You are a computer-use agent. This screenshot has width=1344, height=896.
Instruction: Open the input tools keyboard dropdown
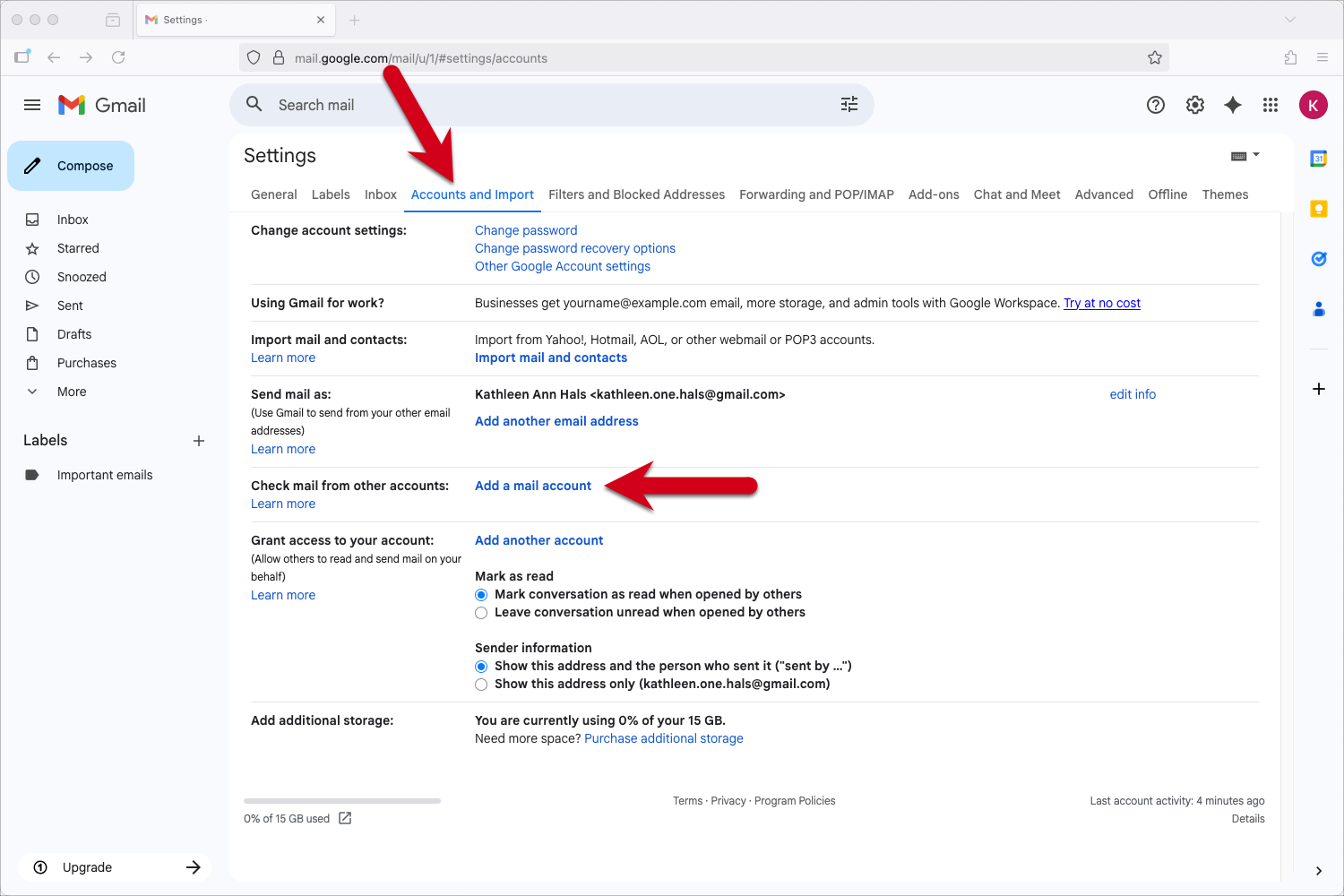pyautogui.click(x=1245, y=156)
